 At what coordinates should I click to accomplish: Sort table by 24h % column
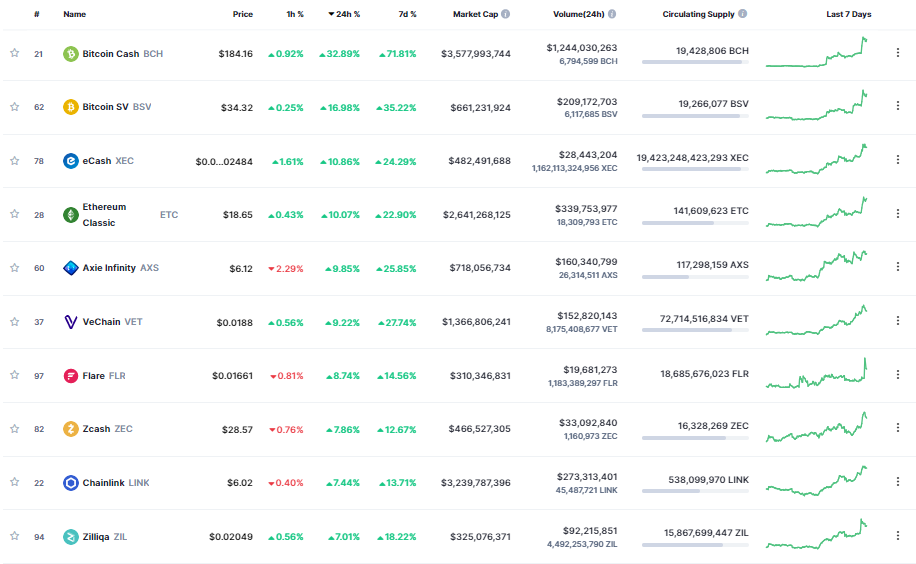point(344,14)
